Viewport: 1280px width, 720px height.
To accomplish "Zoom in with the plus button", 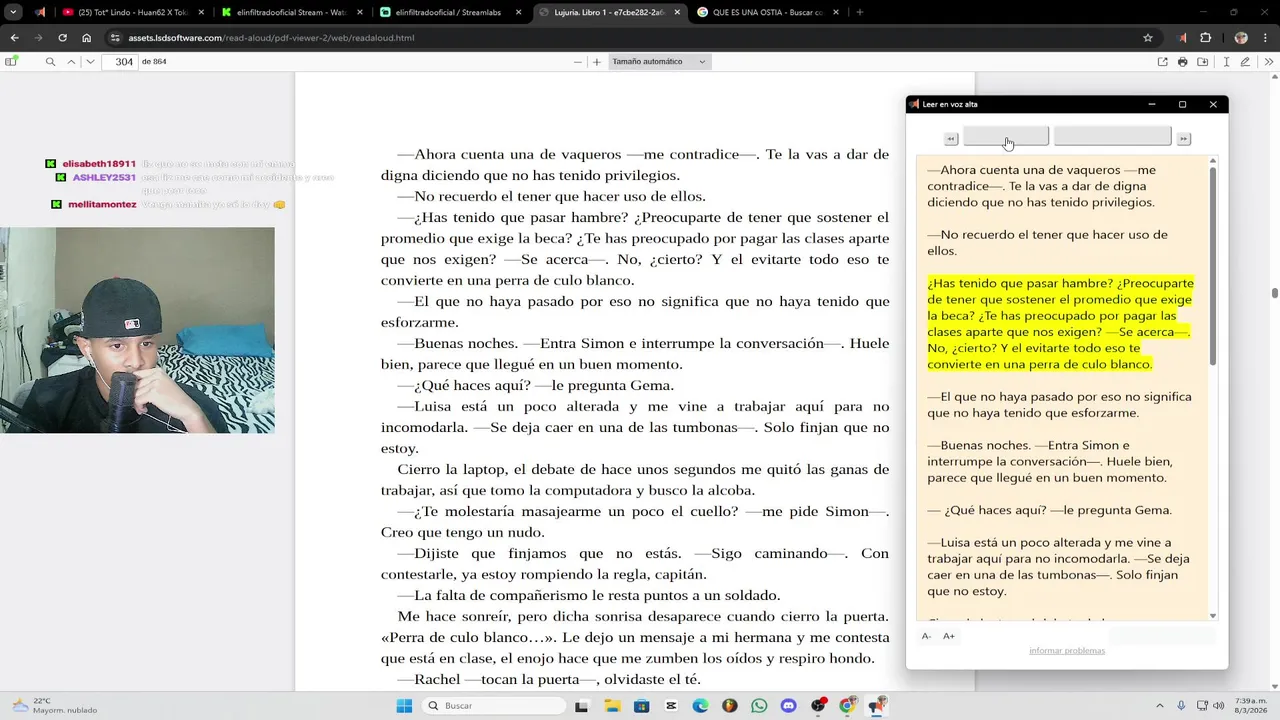I will tap(597, 62).
